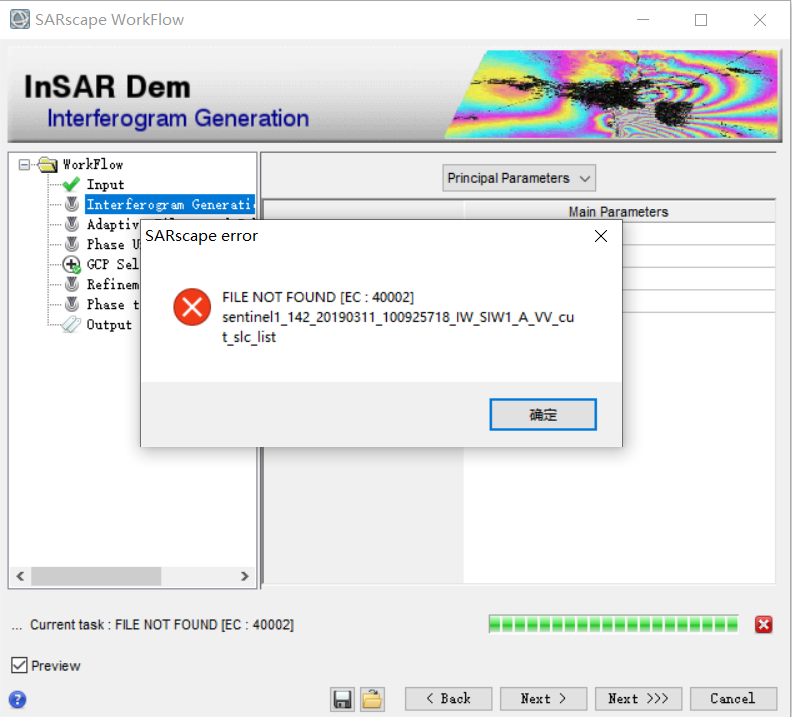Click the Cancel button
792x717 pixels.
pyautogui.click(x=733, y=699)
